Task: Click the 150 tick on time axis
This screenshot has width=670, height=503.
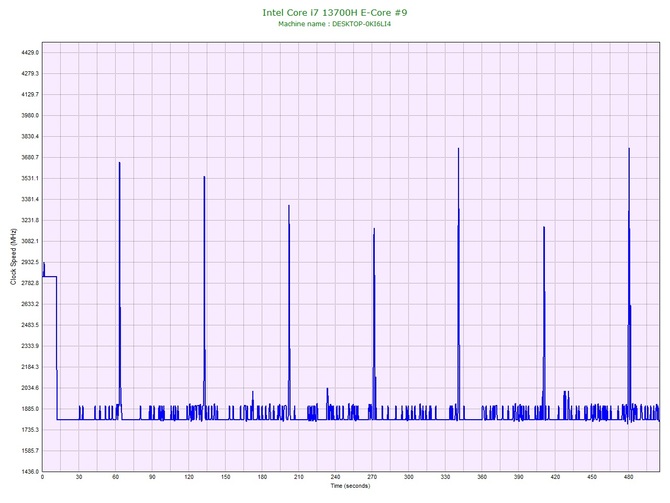Action: point(226,477)
